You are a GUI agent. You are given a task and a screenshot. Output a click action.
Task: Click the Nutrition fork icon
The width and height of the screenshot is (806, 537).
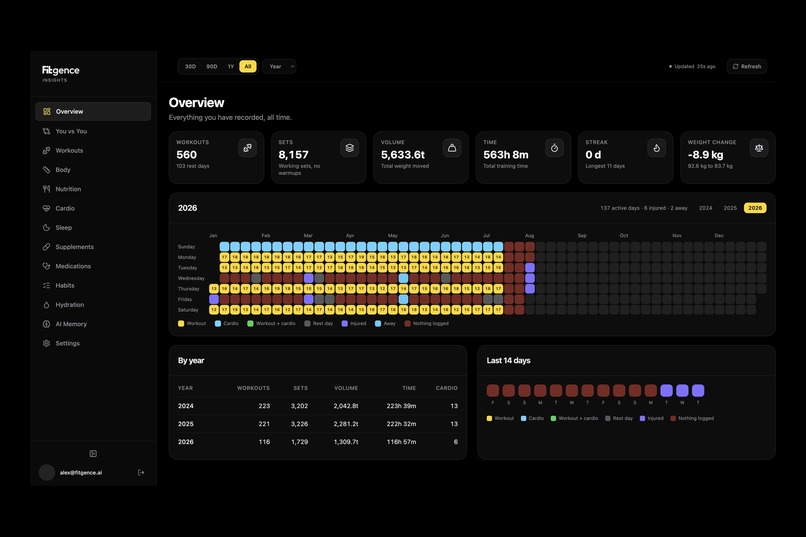[46, 189]
